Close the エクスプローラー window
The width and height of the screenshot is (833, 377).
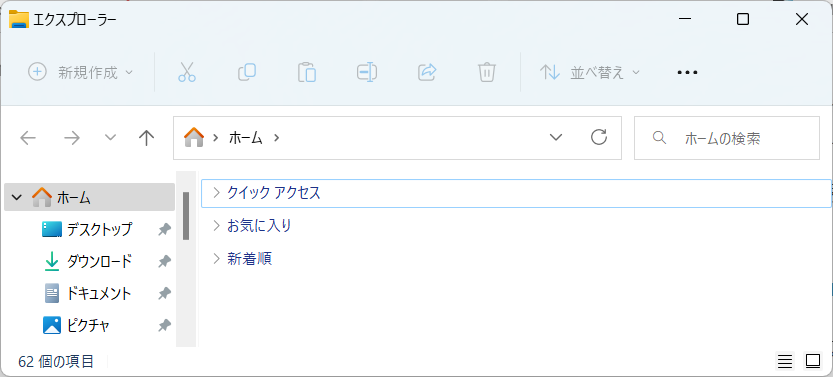coord(802,20)
